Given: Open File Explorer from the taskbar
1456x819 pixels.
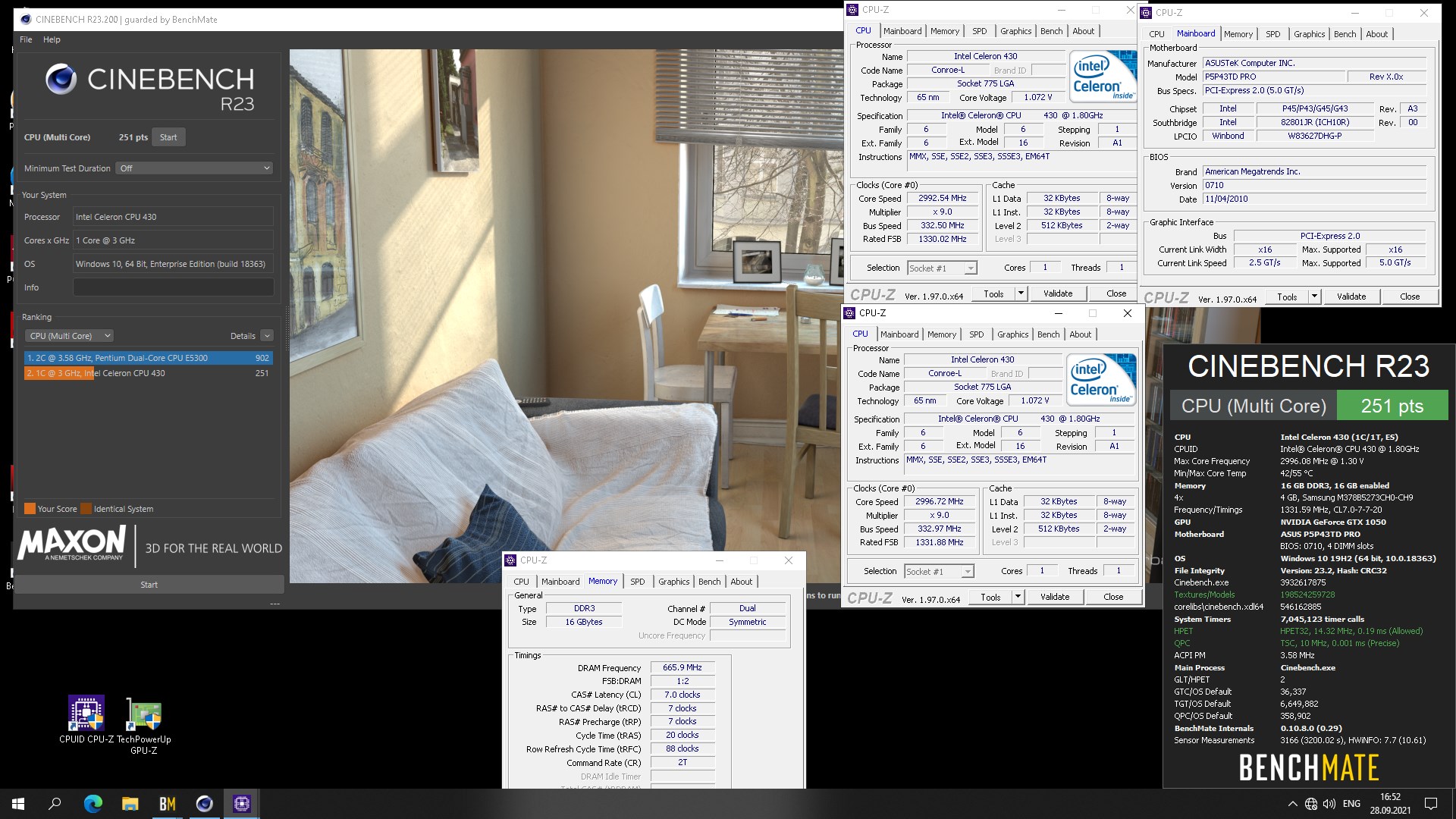Looking at the screenshot, I should 130,804.
